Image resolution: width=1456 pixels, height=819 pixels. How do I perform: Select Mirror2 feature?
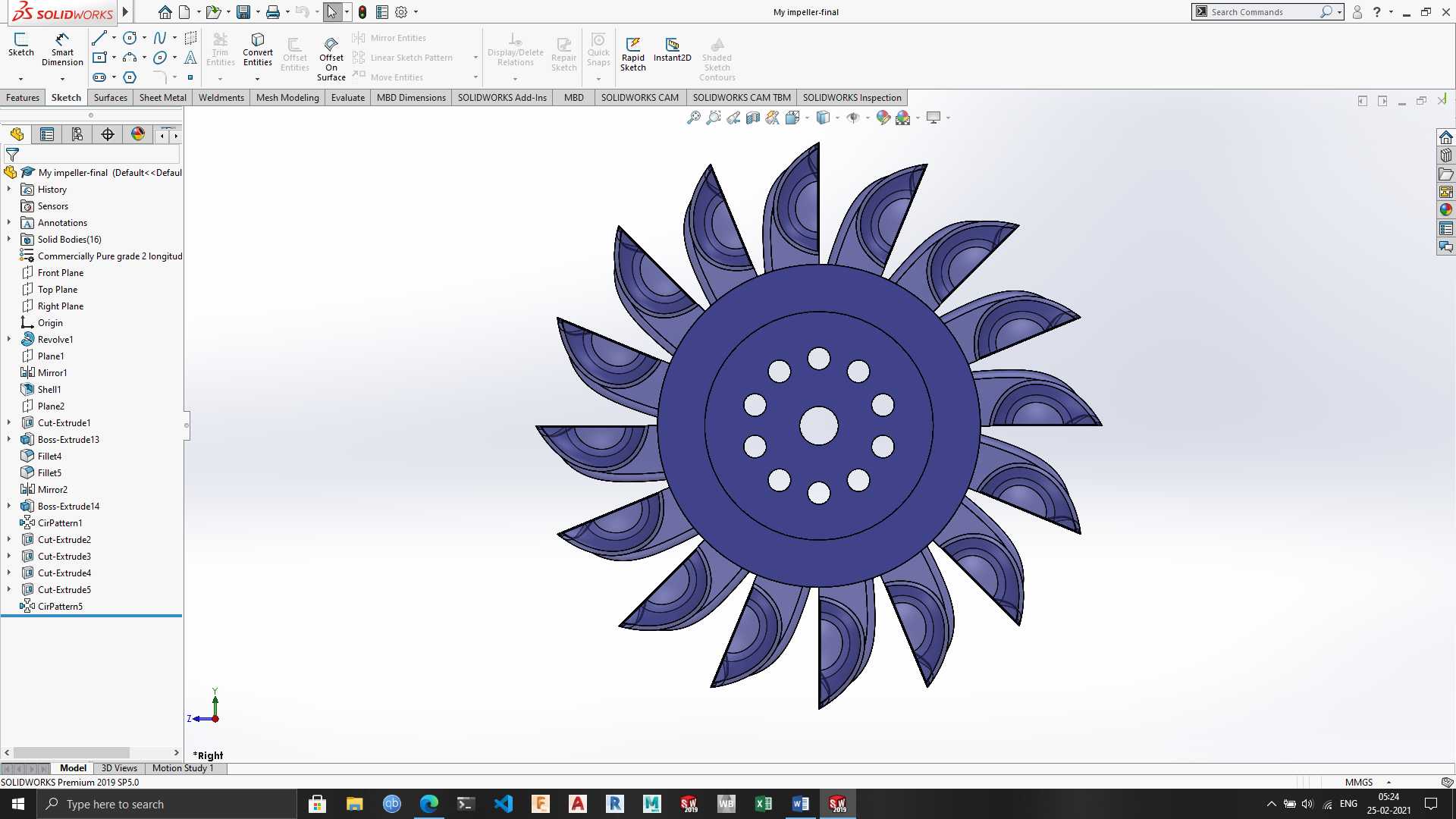(x=52, y=490)
